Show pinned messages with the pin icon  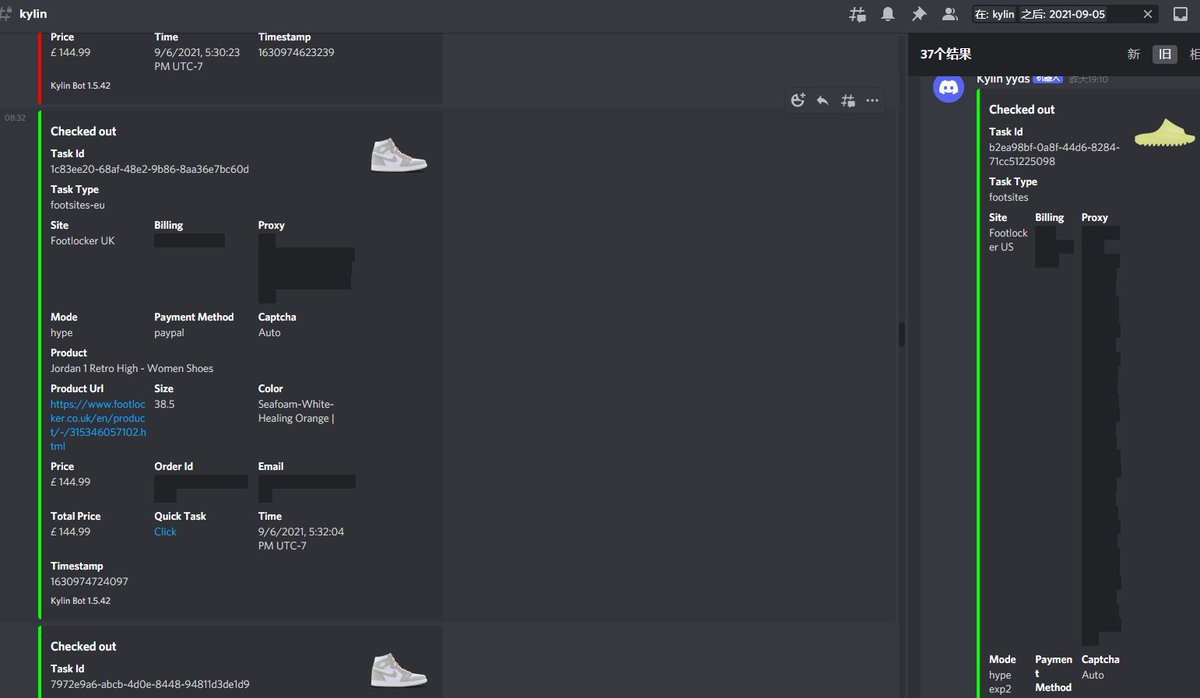click(x=918, y=14)
